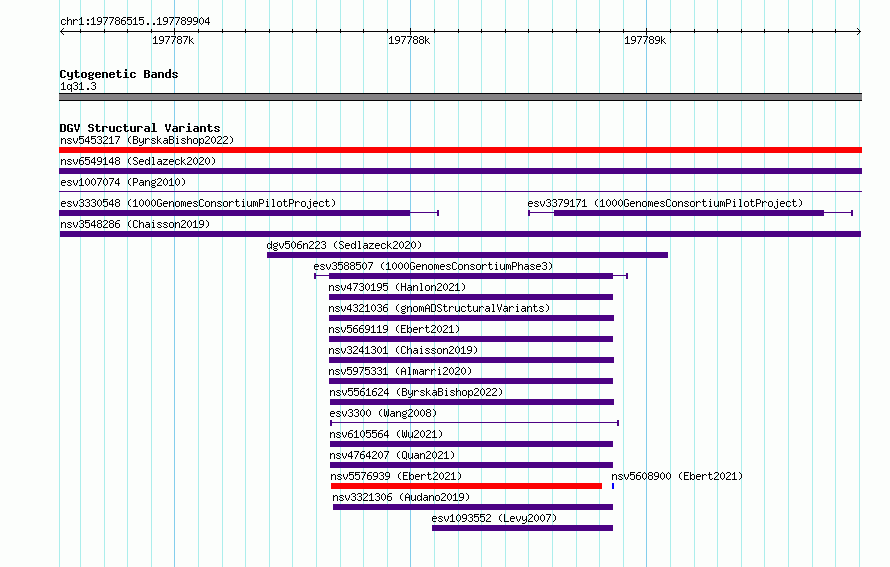This screenshot has width=890, height=567.
Task: Click the nsv4764207 variant bar
Action: point(471,465)
